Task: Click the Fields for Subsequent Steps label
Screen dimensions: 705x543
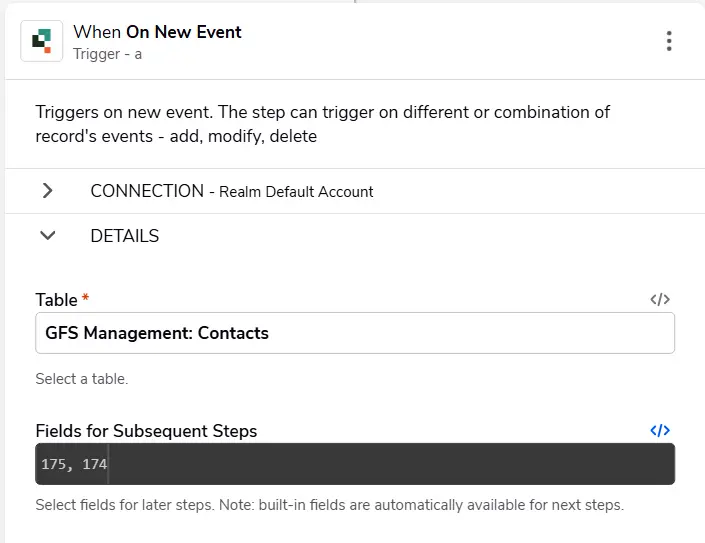Action: 146,431
